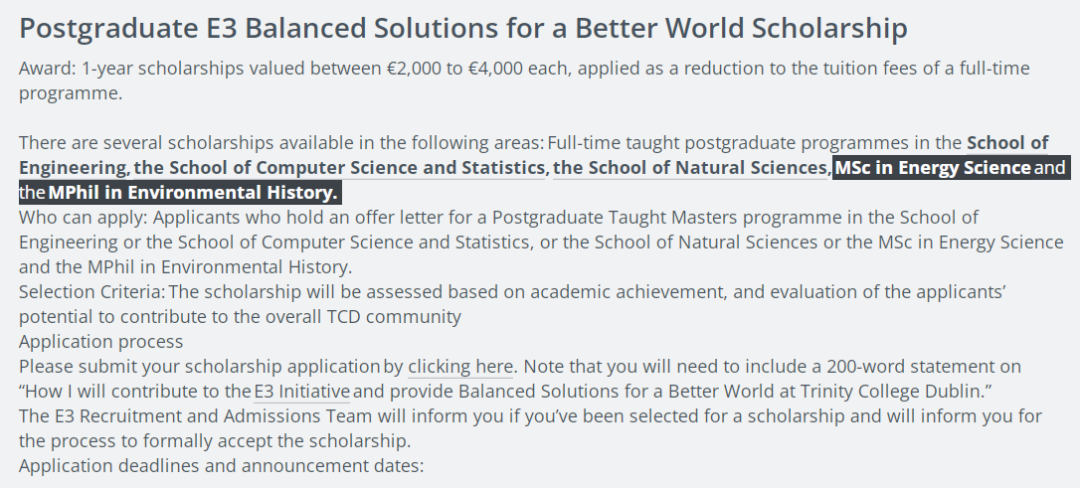Click the "Who can apply" paragraph text
1080x488 pixels.
(x=541, y=242)
